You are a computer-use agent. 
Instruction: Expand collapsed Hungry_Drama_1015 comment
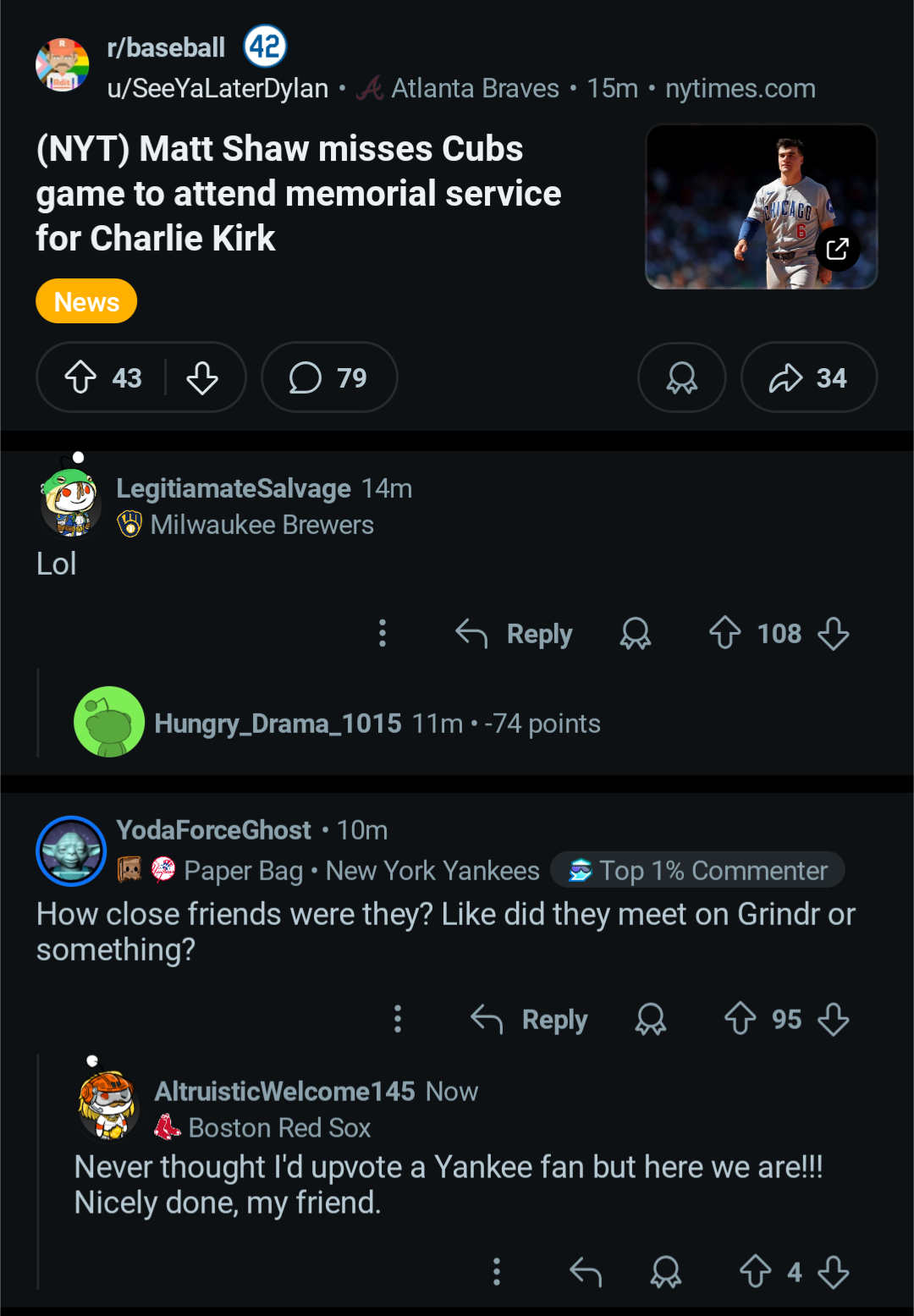pyautogui.click(x=339, y=724)
